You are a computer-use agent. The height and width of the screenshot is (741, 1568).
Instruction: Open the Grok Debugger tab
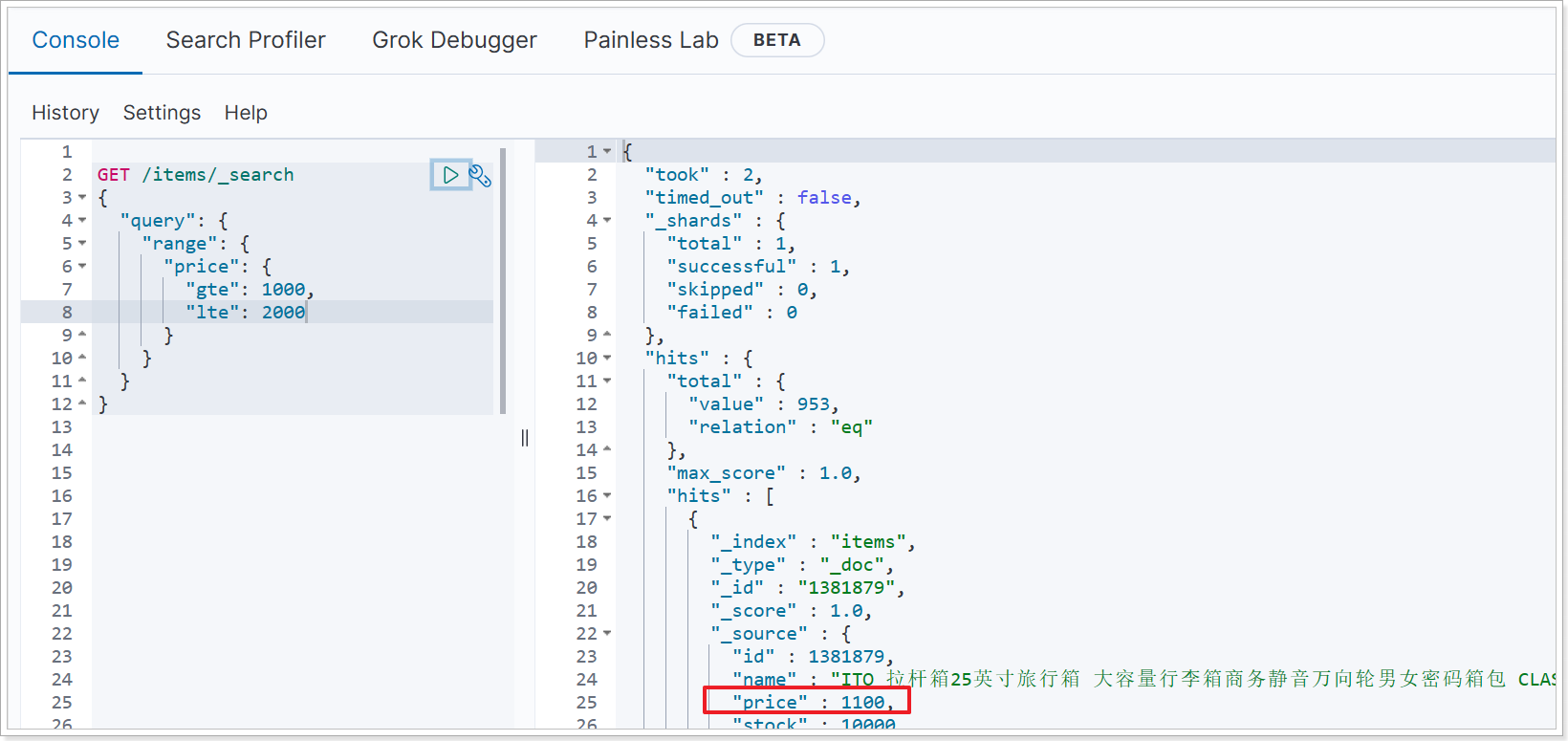click(x=454, y=40)
